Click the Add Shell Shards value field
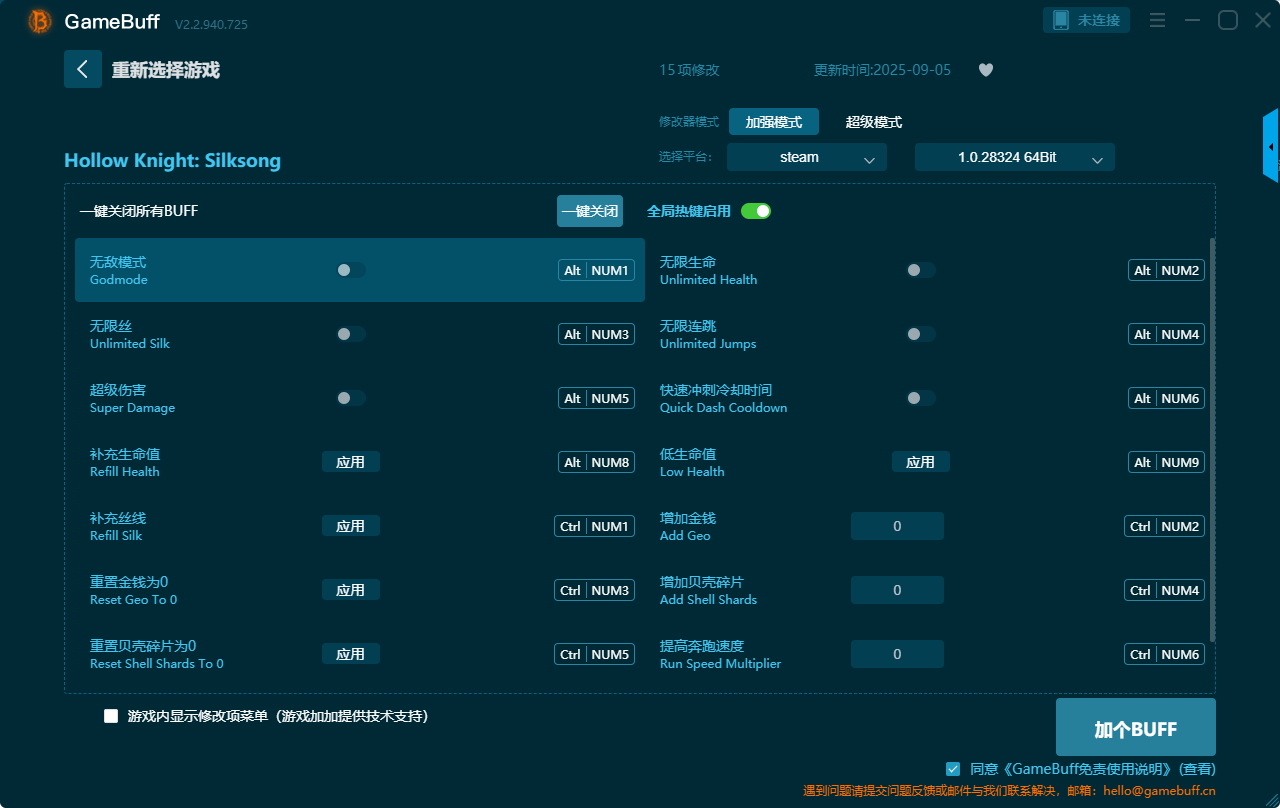 (x=897, y=590)
